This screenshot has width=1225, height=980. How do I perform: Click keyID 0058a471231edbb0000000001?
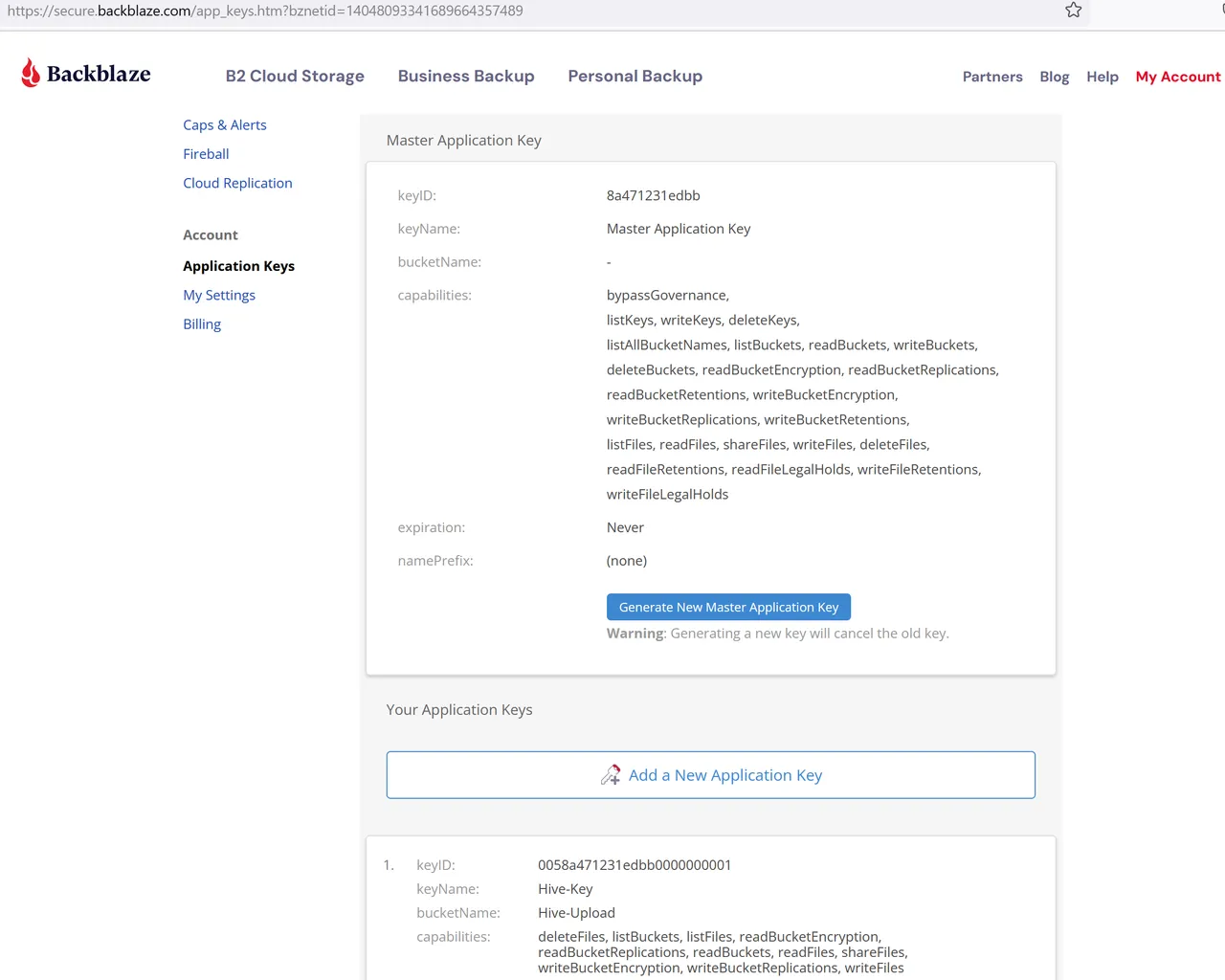pyautogui.click(x=635, y=865)
